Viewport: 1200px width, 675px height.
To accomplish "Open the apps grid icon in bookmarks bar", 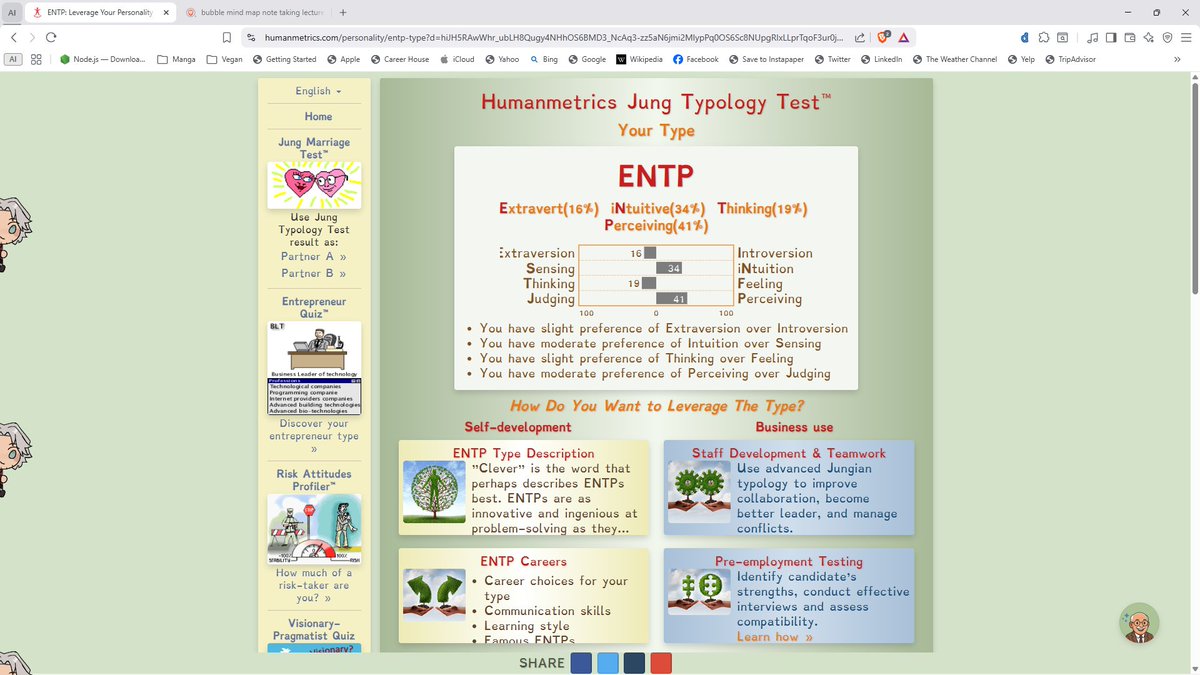I will point(36,59).
